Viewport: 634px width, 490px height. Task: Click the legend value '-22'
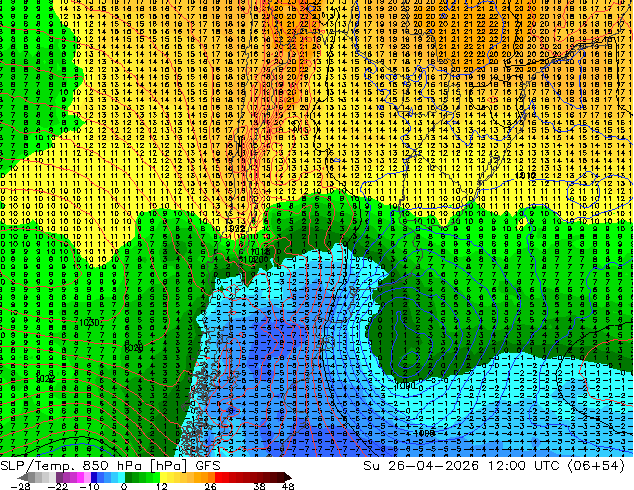pyautogui.click(x=57, y=486)
